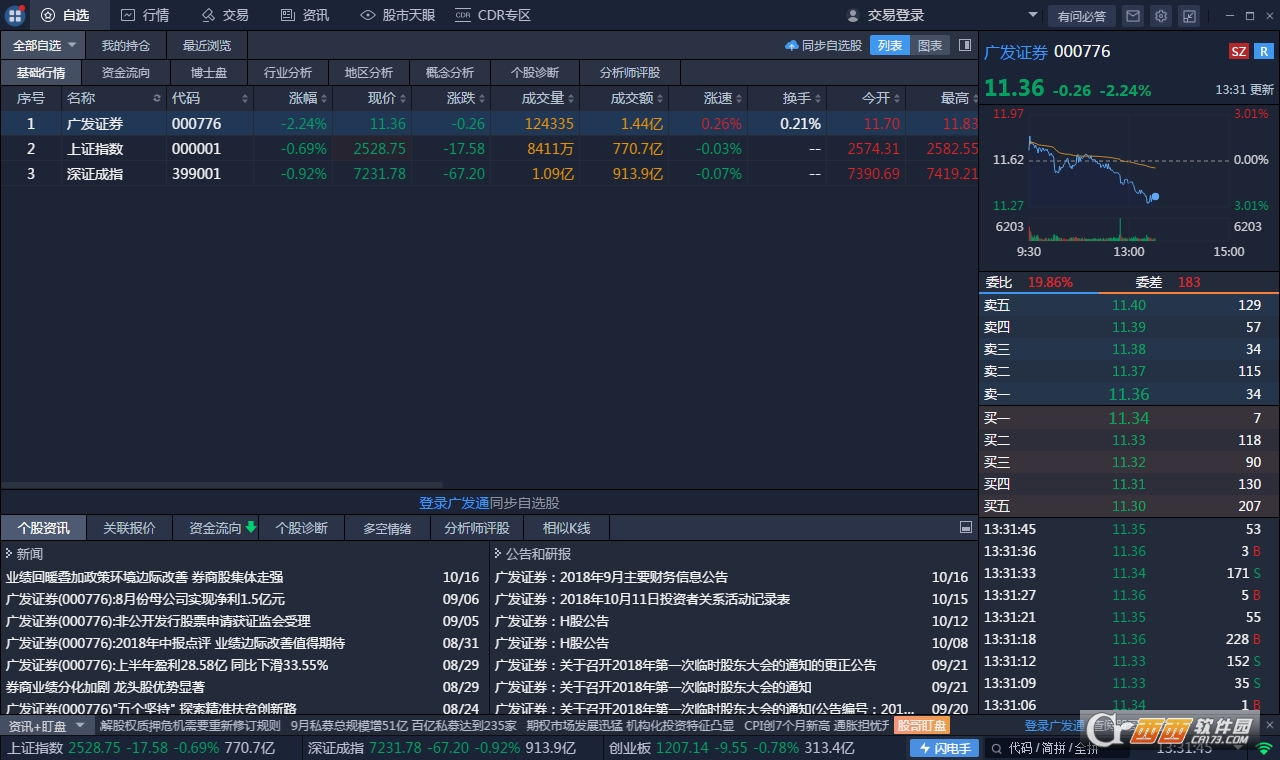Screen dimensions: 1280x760
Task: Open the 多空情绪 tab
Action: [387, 527]
